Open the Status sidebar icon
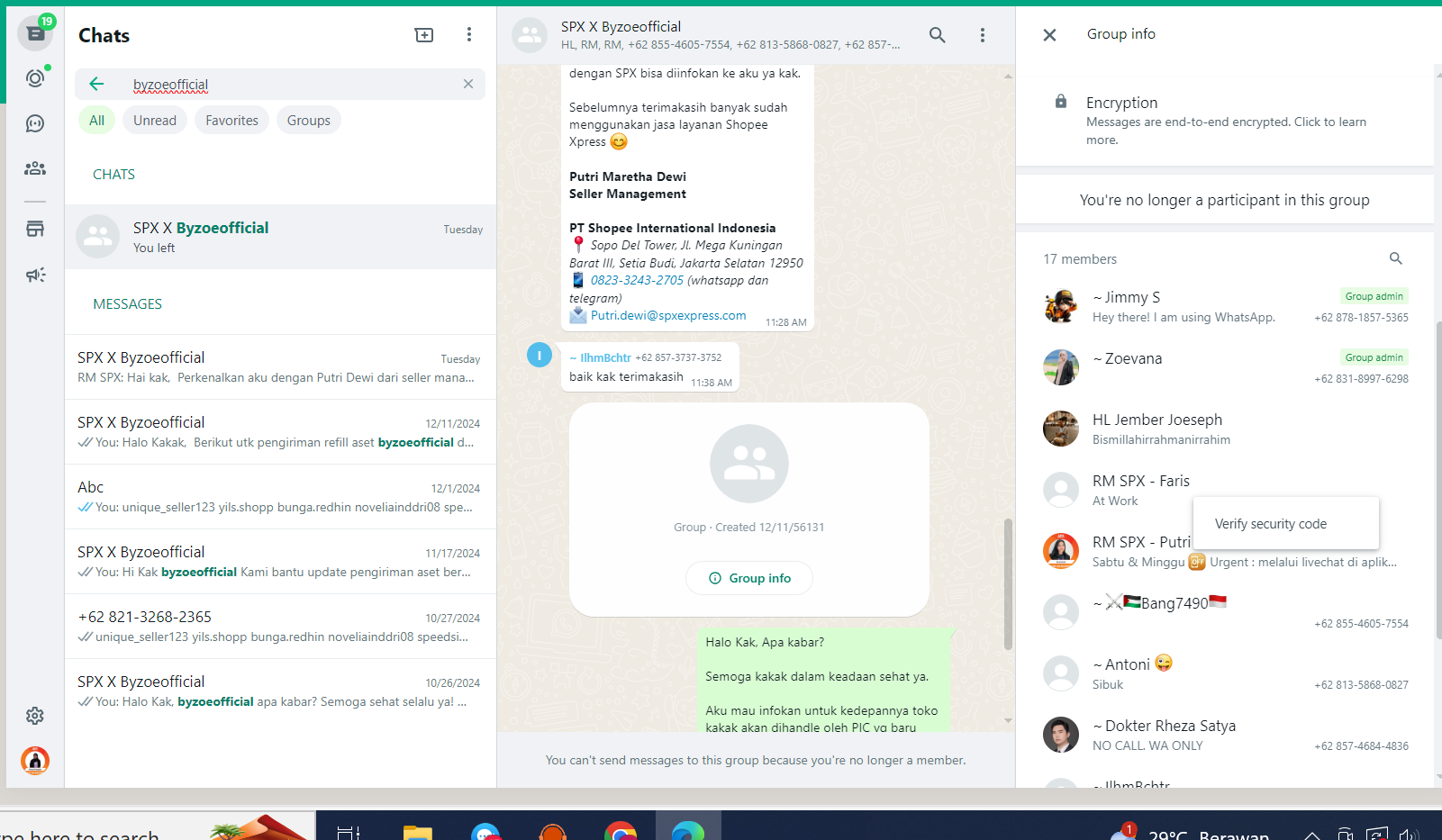The height and width of the screenshot is (840, 1442). point(35,78)
